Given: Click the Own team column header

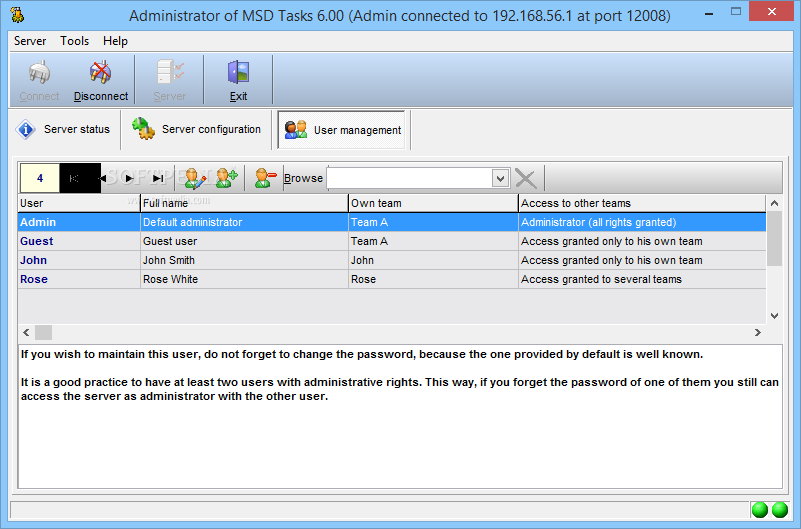Looking at the screenshot, I should click(433, 203).
